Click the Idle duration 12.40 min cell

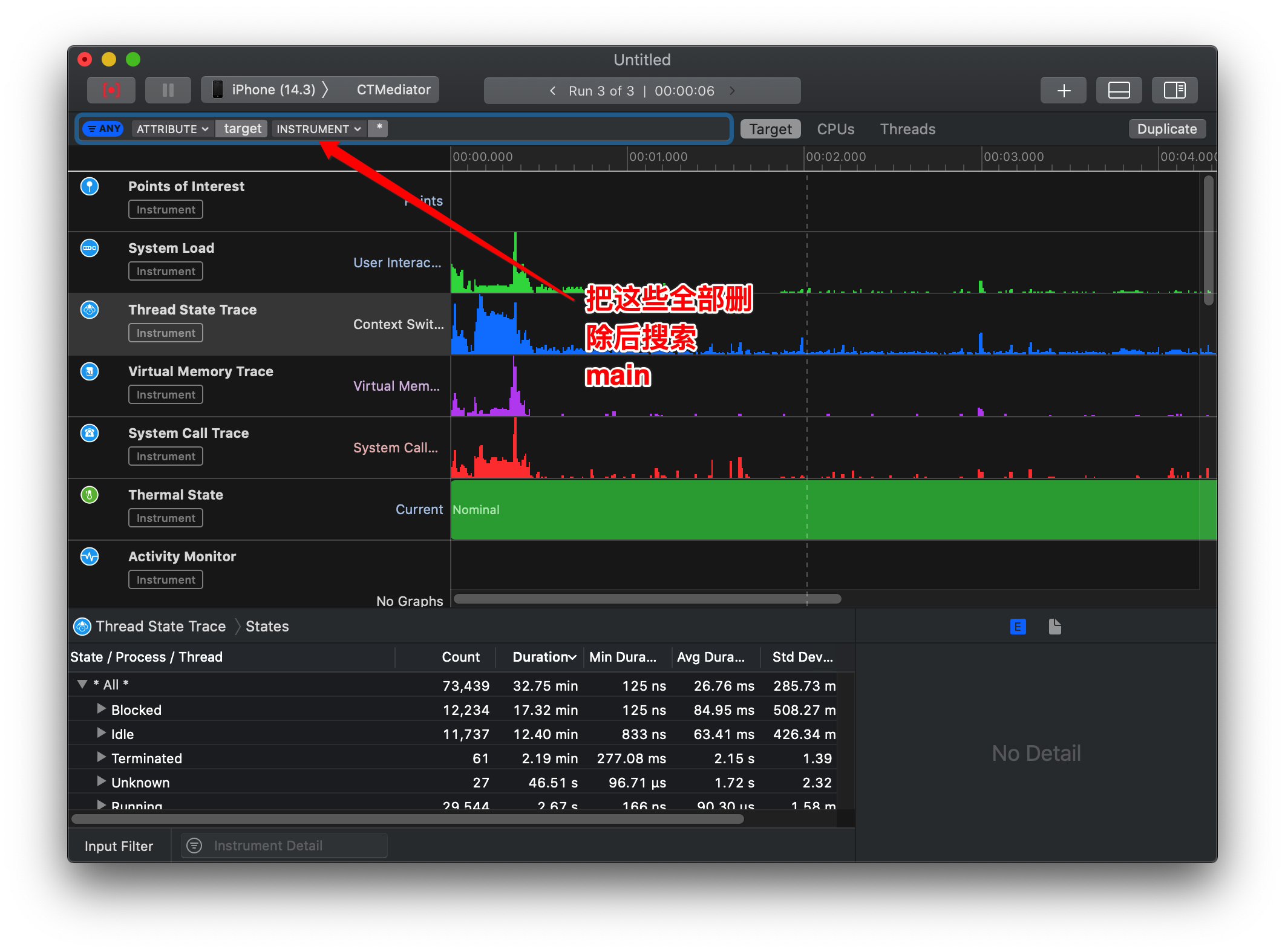tap(545, 734)
